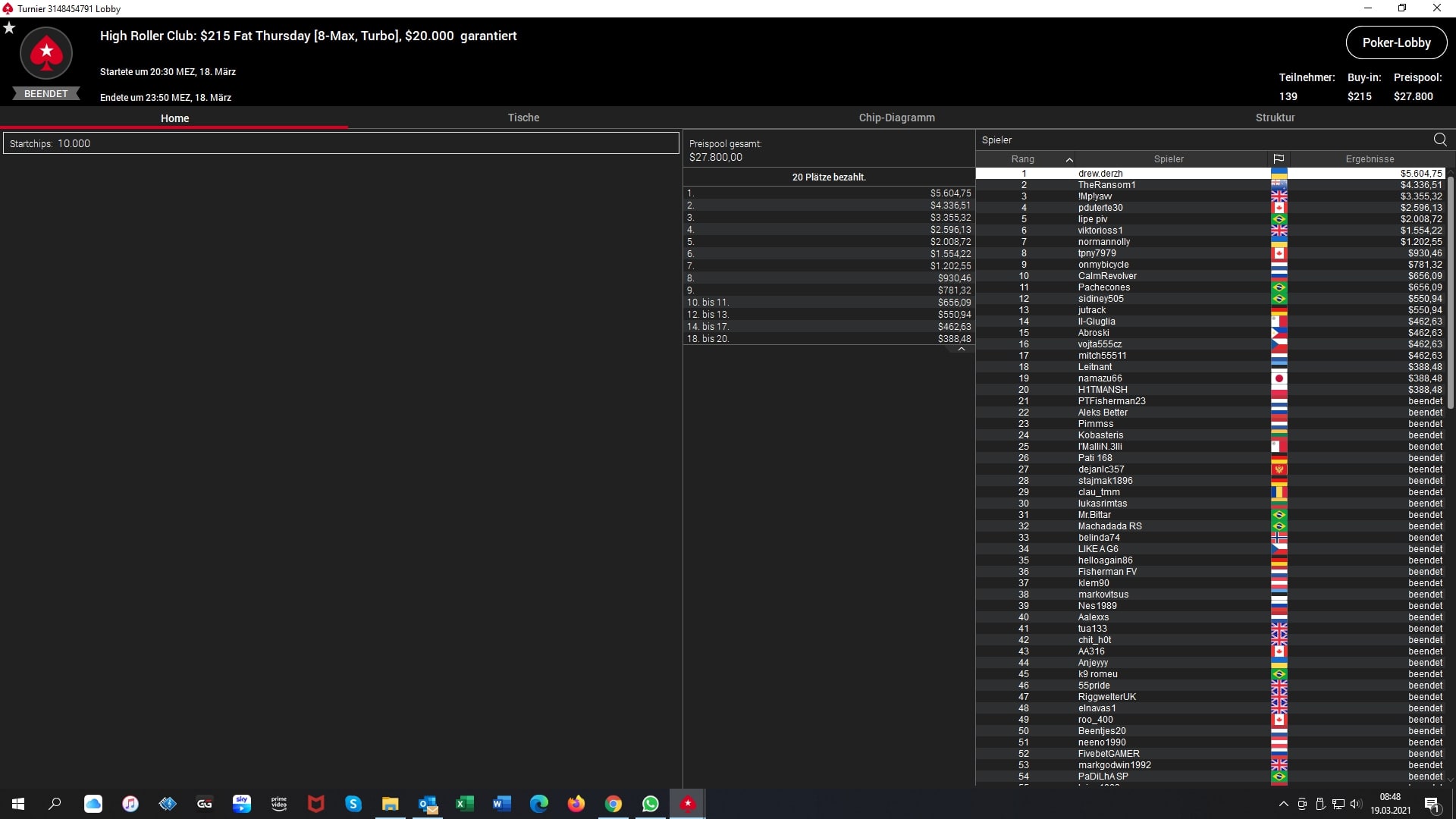
Task: Open Firefox from the taskbar
Action: click(576, 804)
